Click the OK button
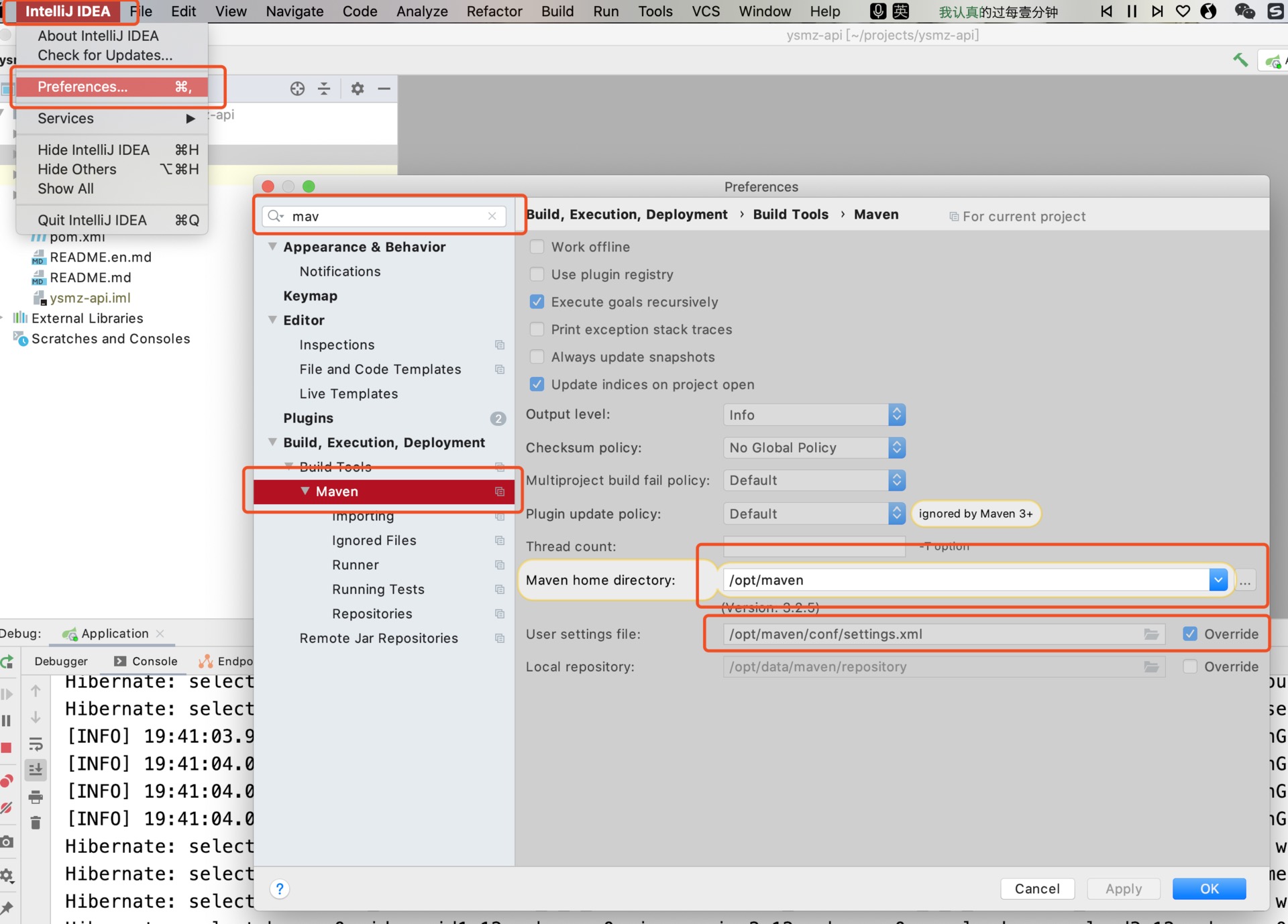Image resolution: width=1288 pixels, height=924 pixels. click(x=1209, y=889)
